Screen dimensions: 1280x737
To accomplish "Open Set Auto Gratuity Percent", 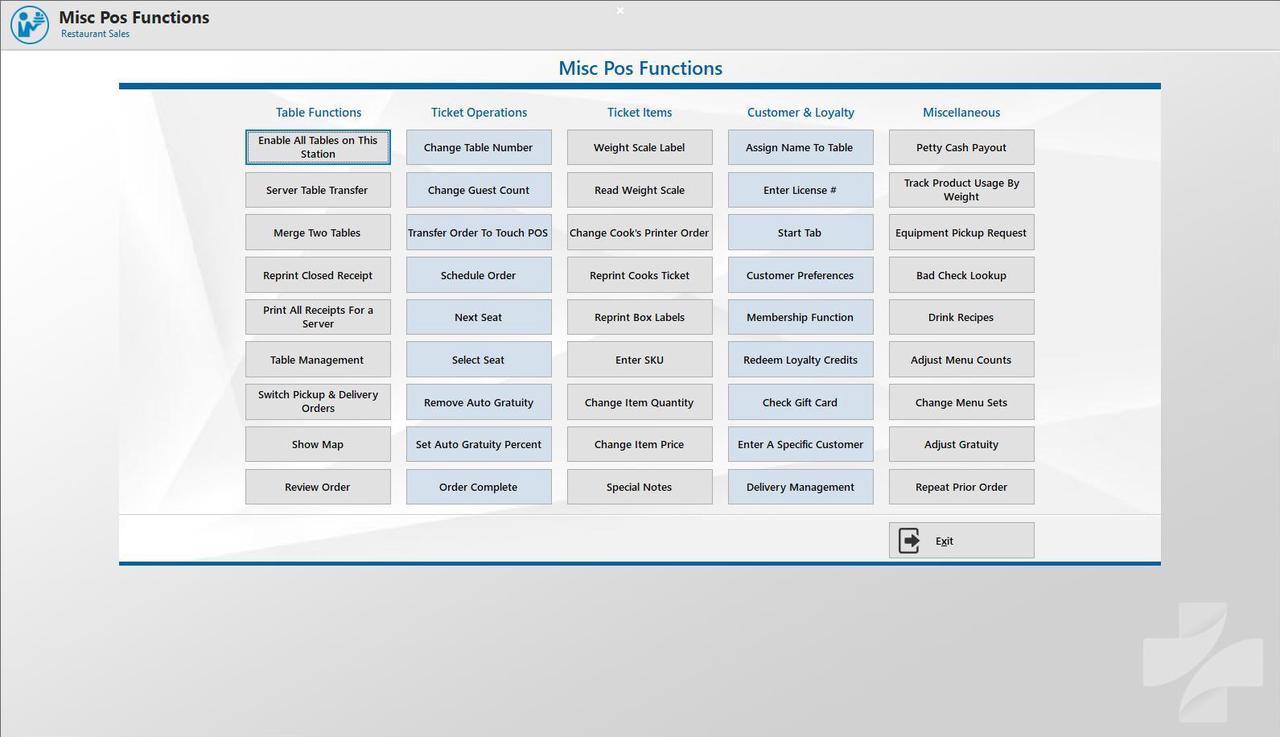I will tap(479, 444).
